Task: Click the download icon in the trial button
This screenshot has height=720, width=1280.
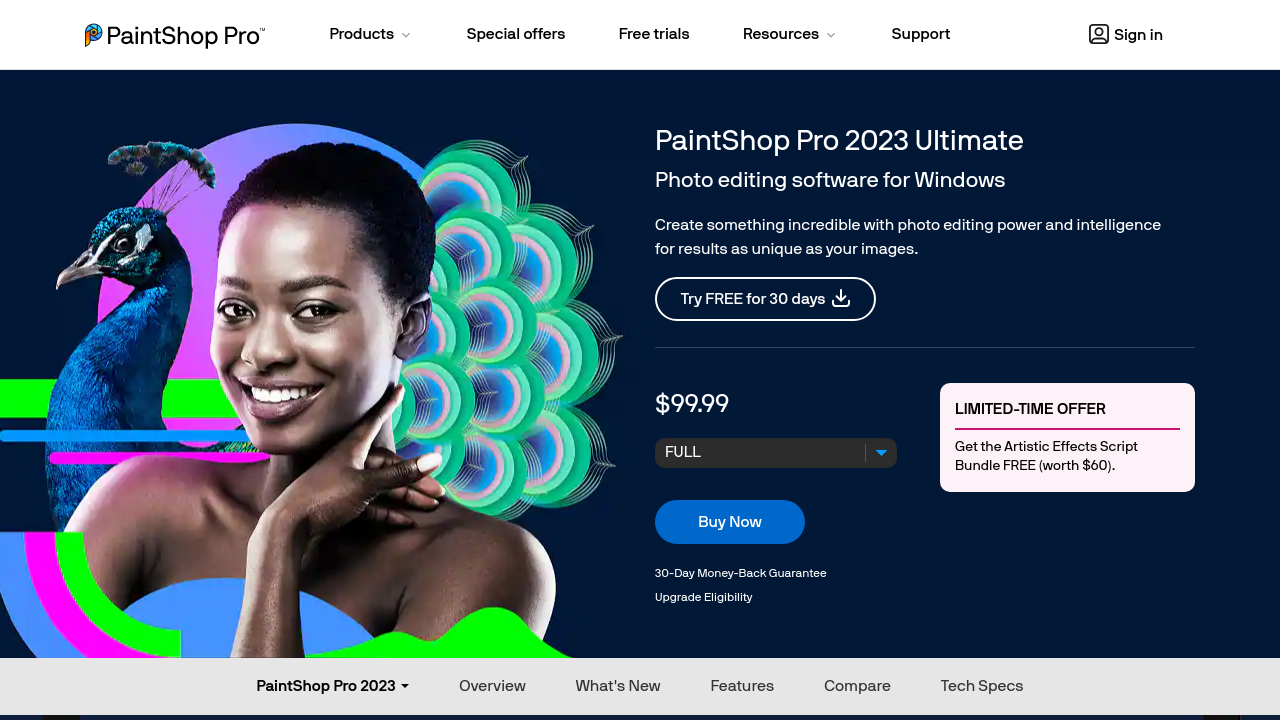Action: 841,298
